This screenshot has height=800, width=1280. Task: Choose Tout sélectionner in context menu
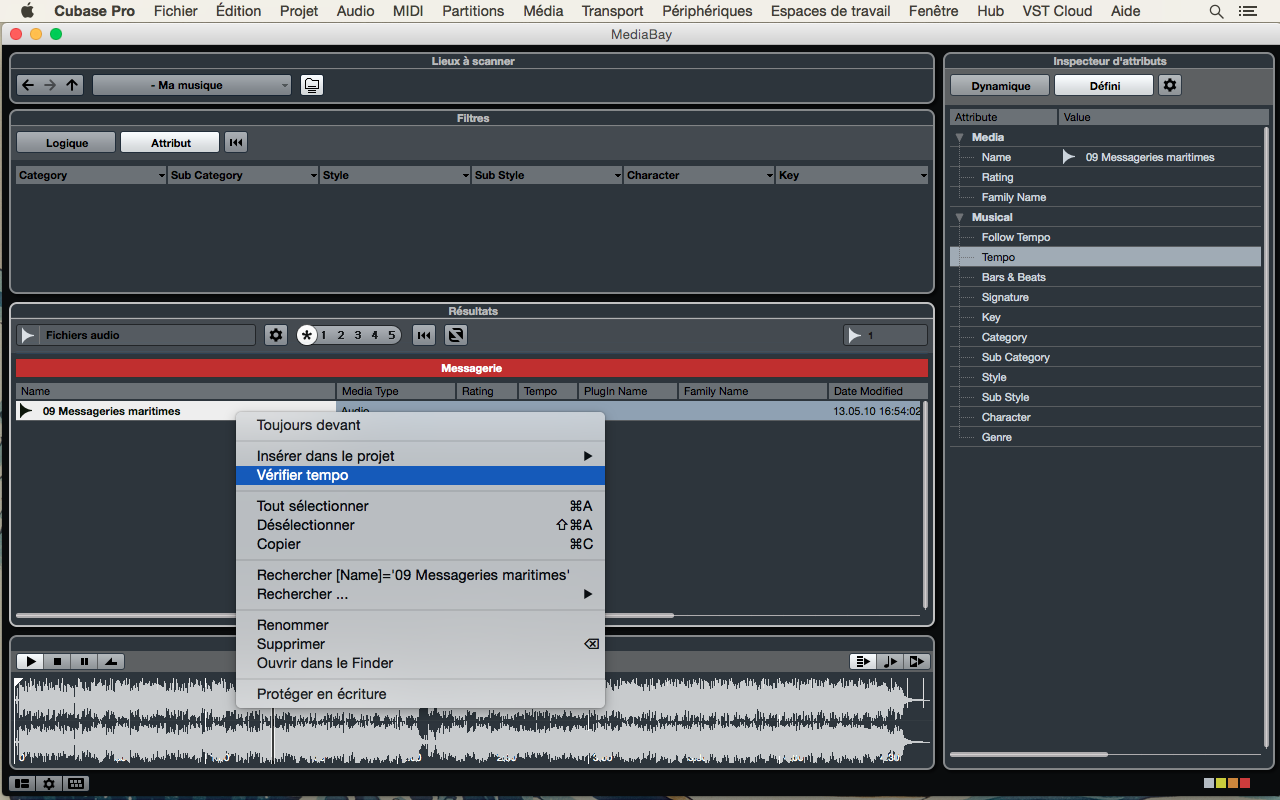click(420, 506)
